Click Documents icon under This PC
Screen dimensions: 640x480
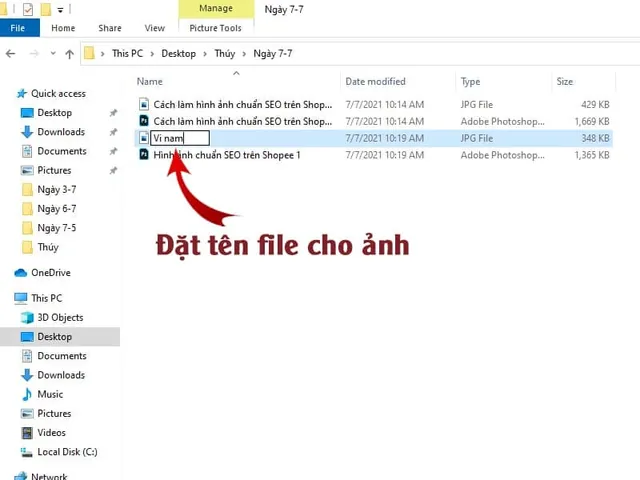click(27, 356)
